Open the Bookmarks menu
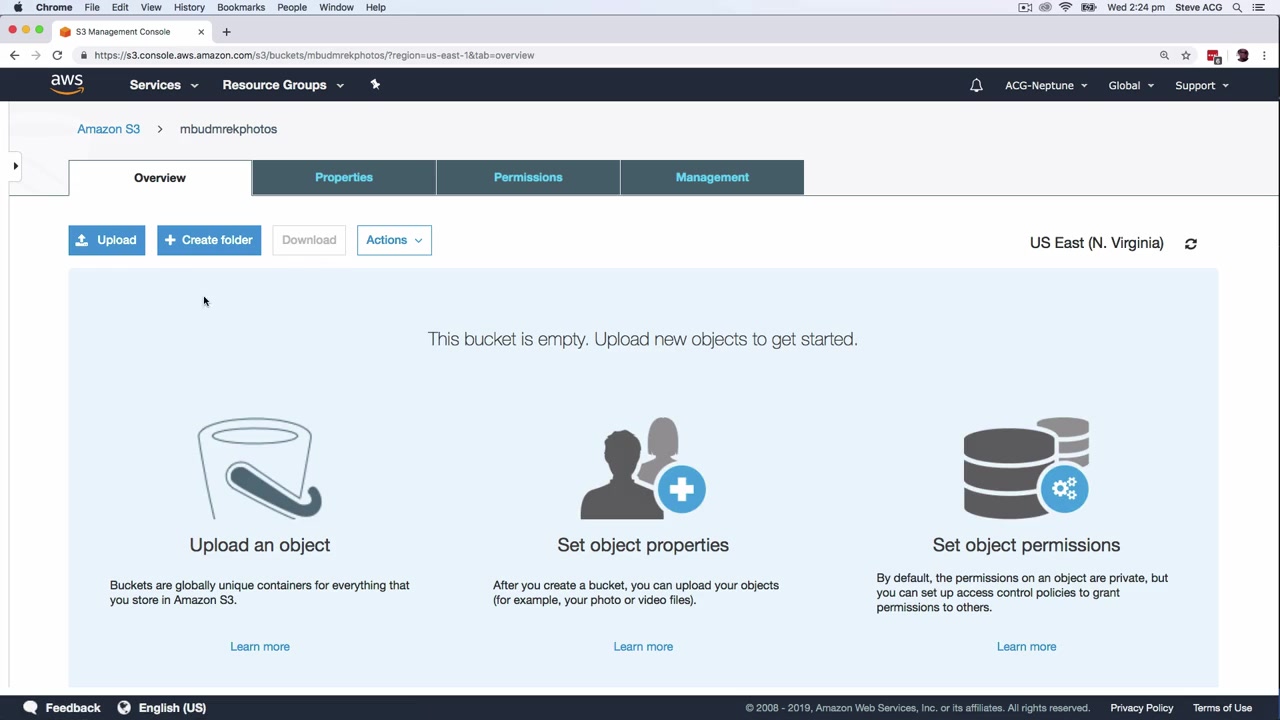This screenshot has width=1280, height=720. tap(241, 7)
